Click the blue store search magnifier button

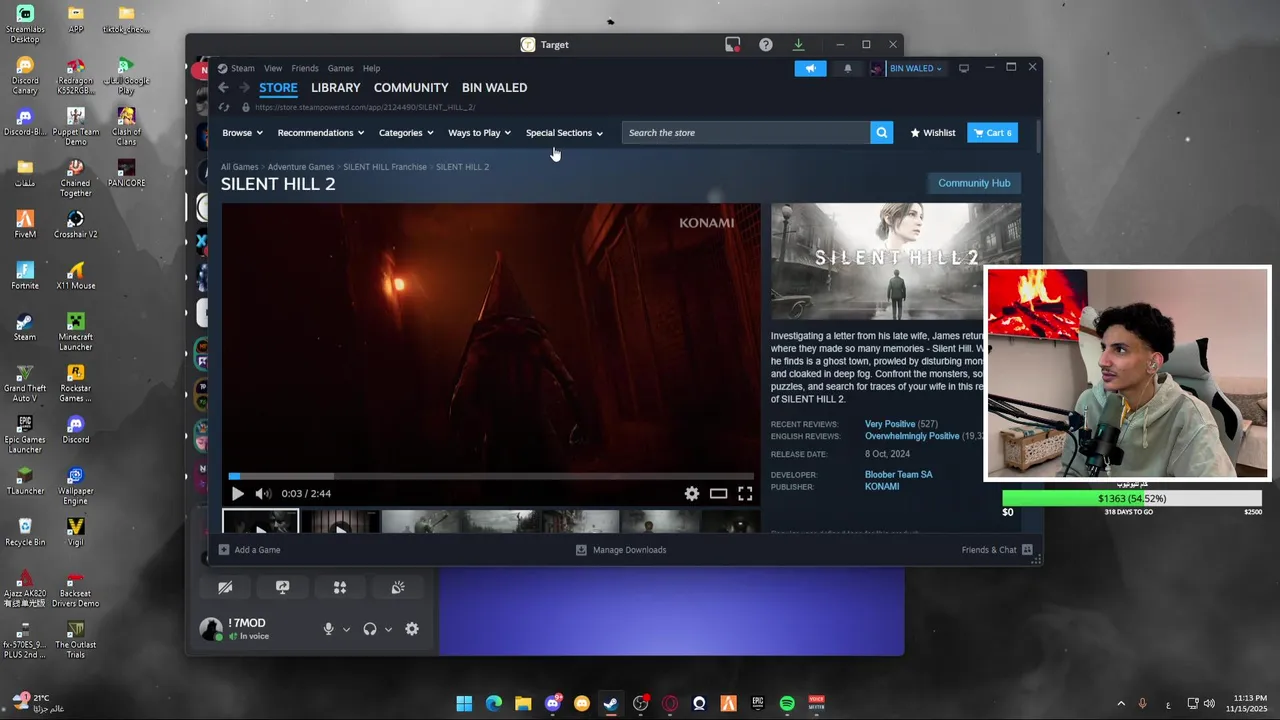click(x=881, y=133)
